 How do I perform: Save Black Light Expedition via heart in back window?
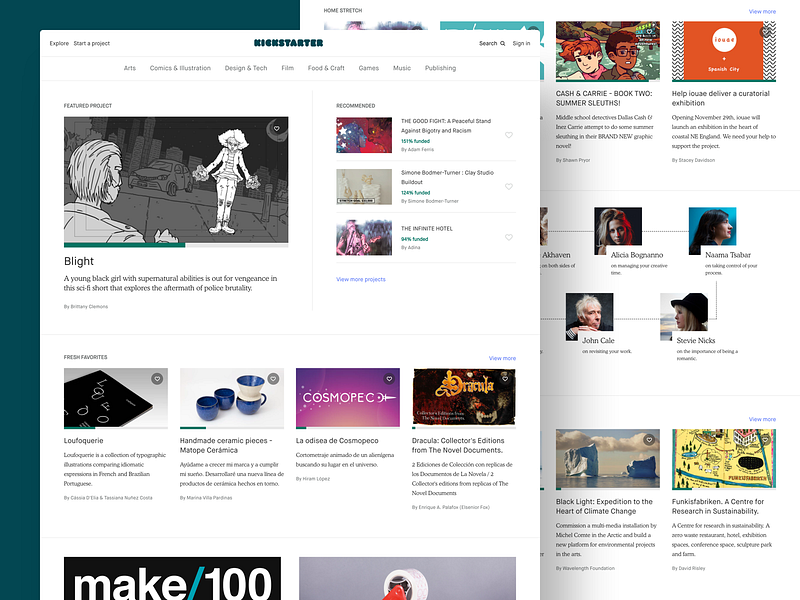(x=649, y=439)
